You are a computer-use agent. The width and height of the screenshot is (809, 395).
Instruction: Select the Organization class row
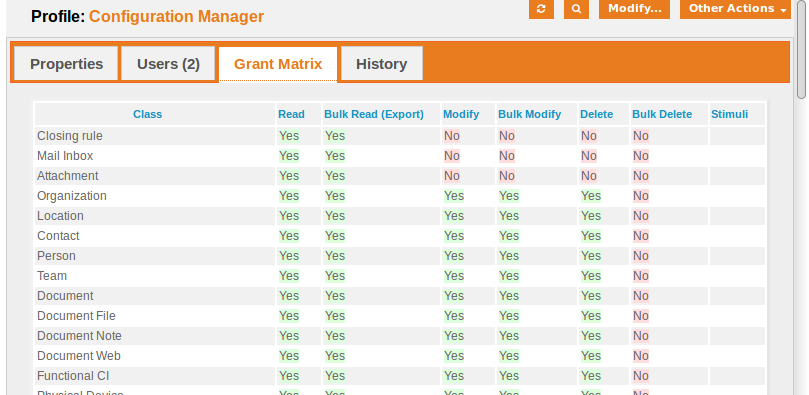(x=400, y=196)
